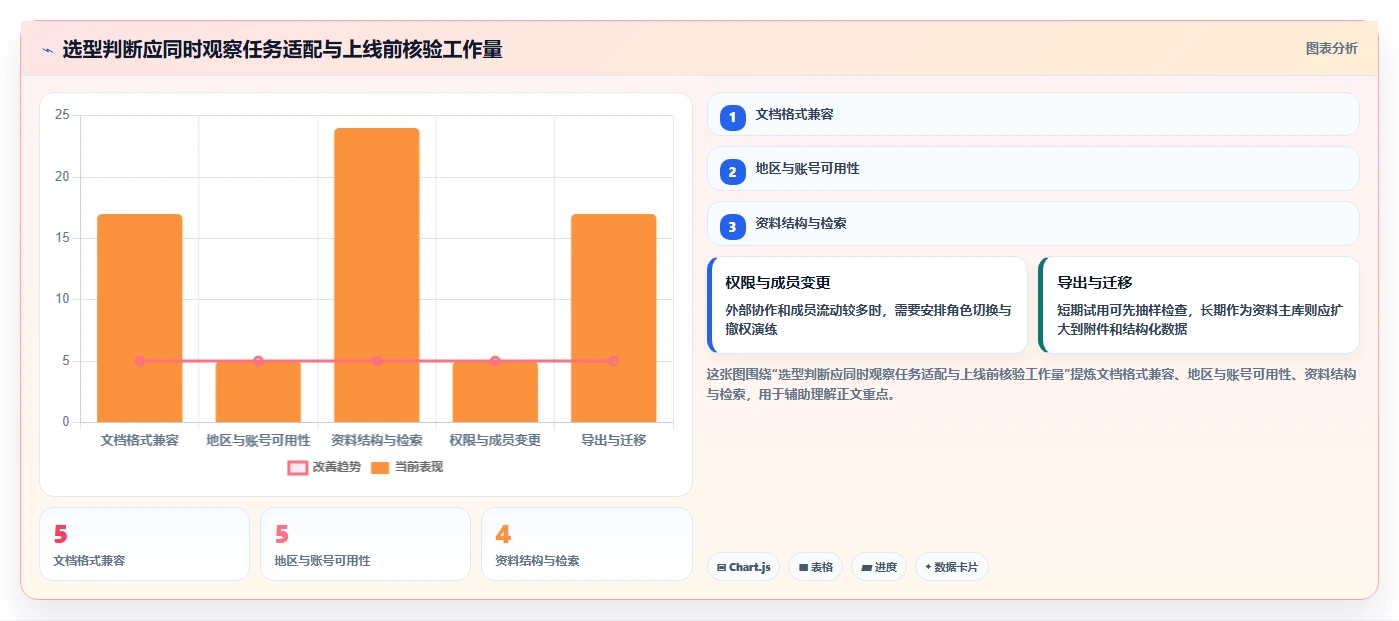Image resolution: width=1399 pixels, height=621 pixels.
Task: Click description text 外部协作和成员流动较多时
Action: (869, 319)
